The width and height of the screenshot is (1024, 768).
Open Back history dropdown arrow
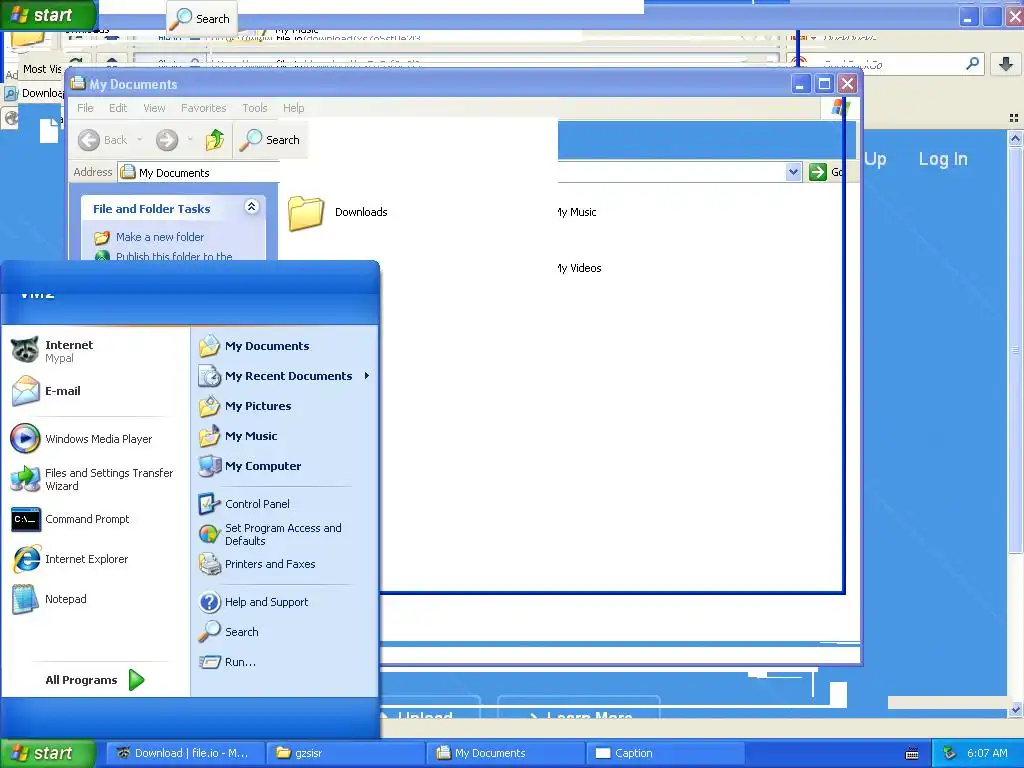tap(140, 140)
